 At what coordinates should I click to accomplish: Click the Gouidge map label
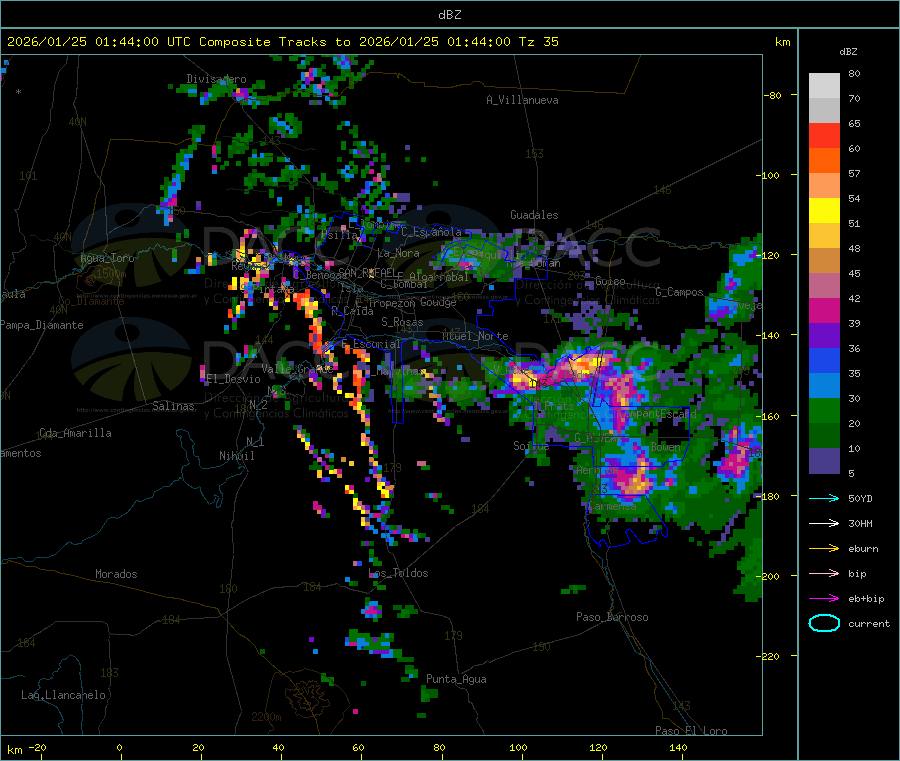pos(438,302)
